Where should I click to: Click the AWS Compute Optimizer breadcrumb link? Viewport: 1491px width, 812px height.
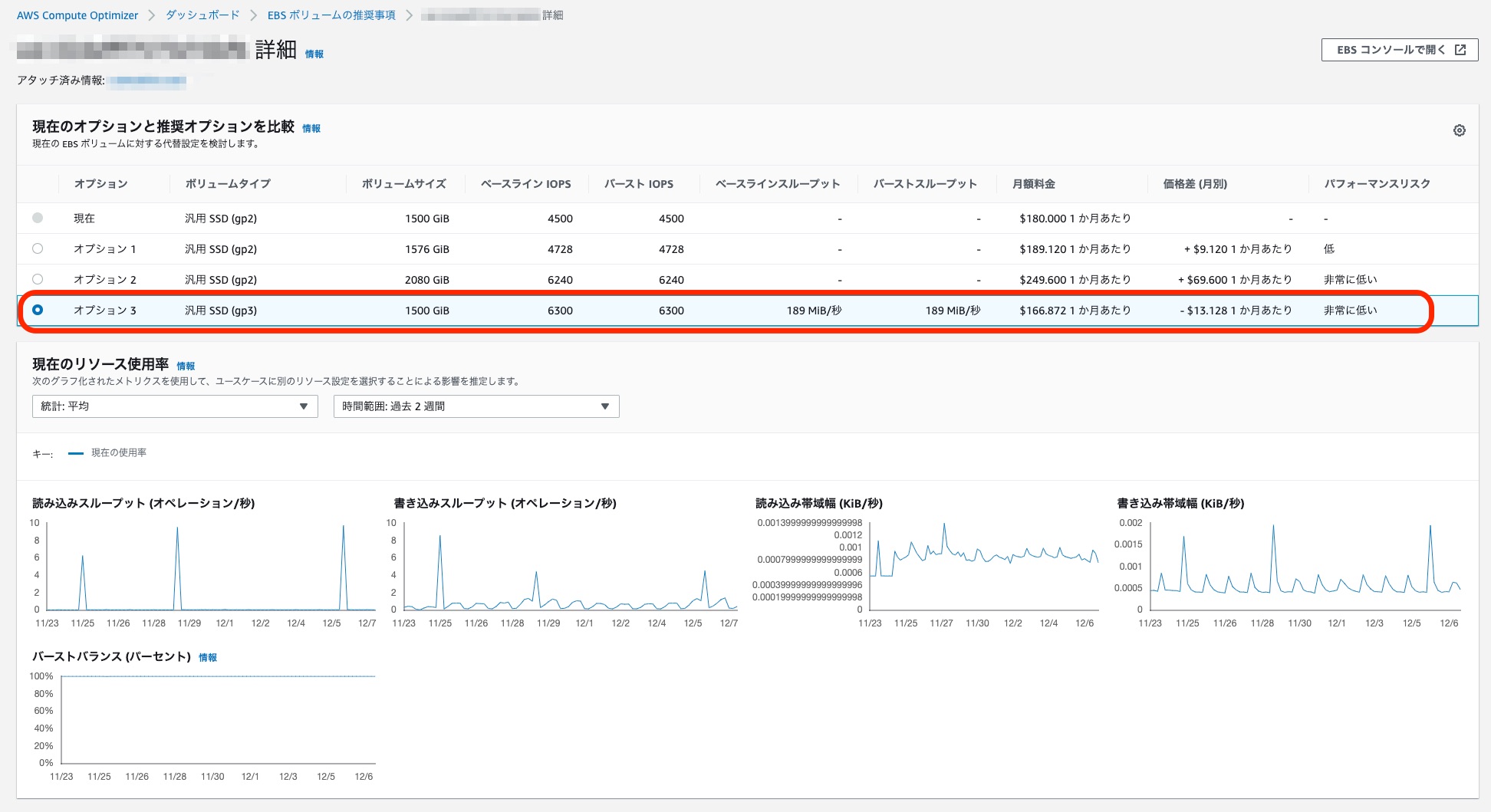click(x=77, y=15)
